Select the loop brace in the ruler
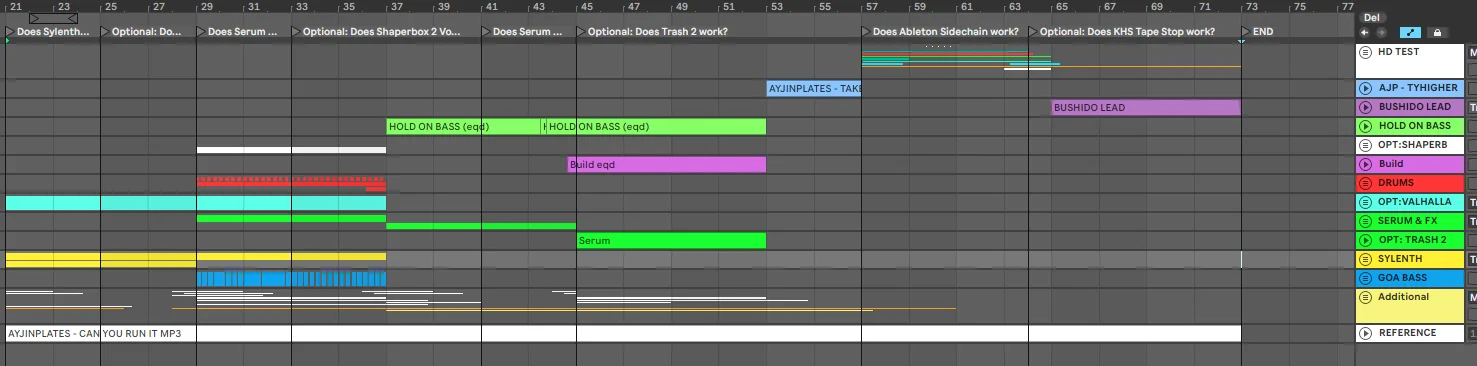This screenshot has width=1477, height=366. 54,19
